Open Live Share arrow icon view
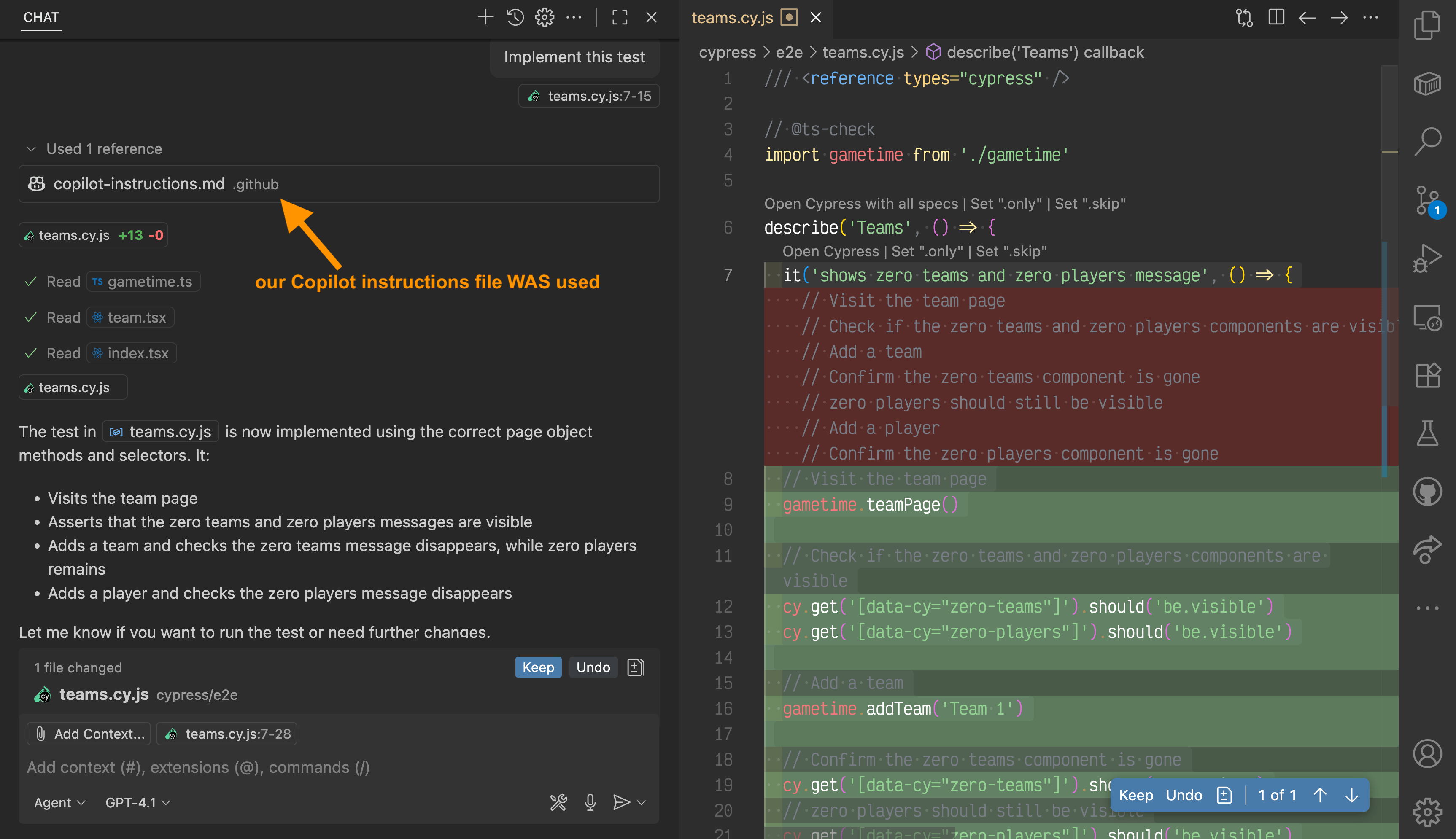The height and width of the screenshot is (839, 1456). pyautogui.click(x=1427, y=549)
